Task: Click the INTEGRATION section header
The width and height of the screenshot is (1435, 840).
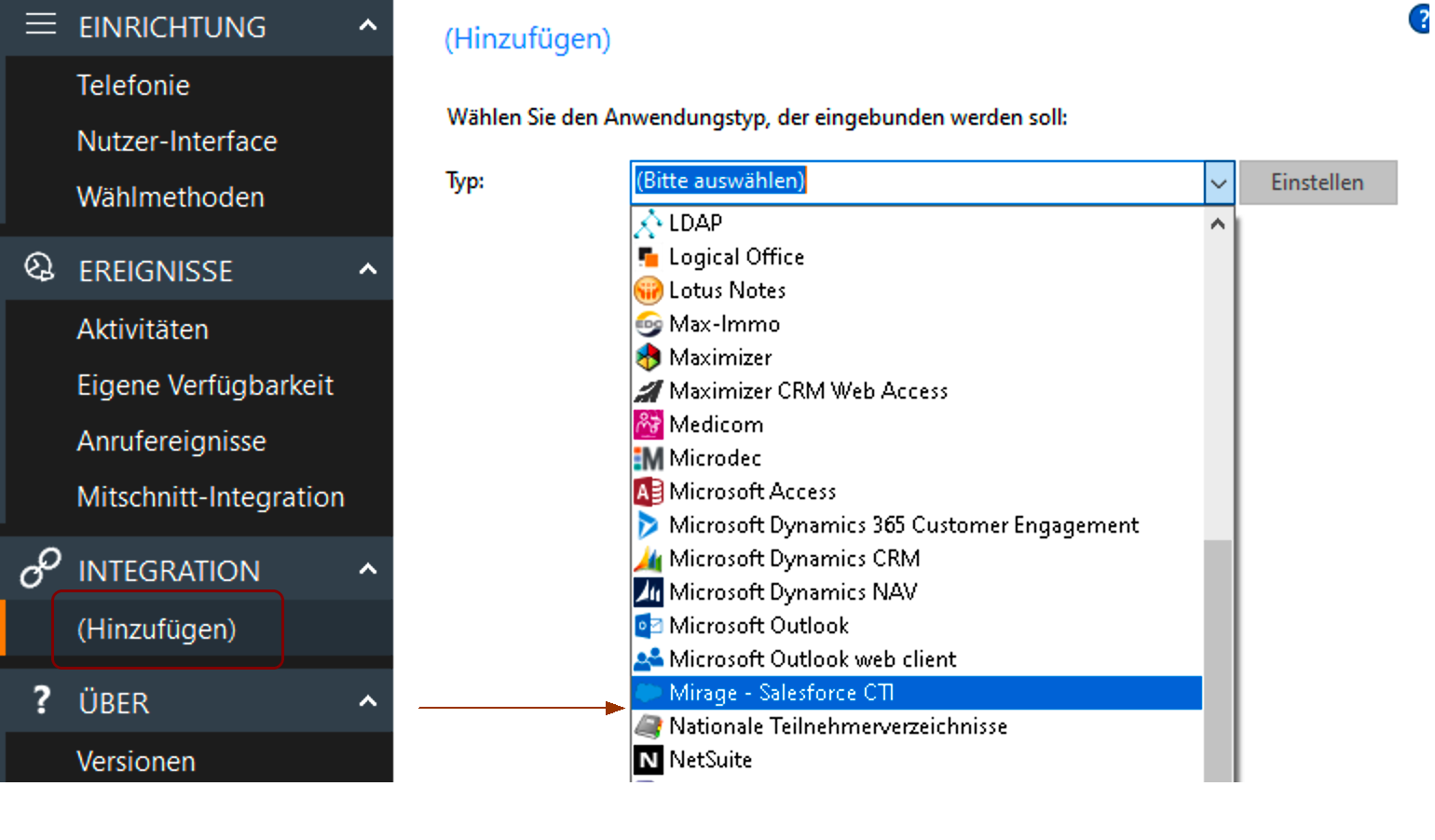Action: tap(197, 569)
